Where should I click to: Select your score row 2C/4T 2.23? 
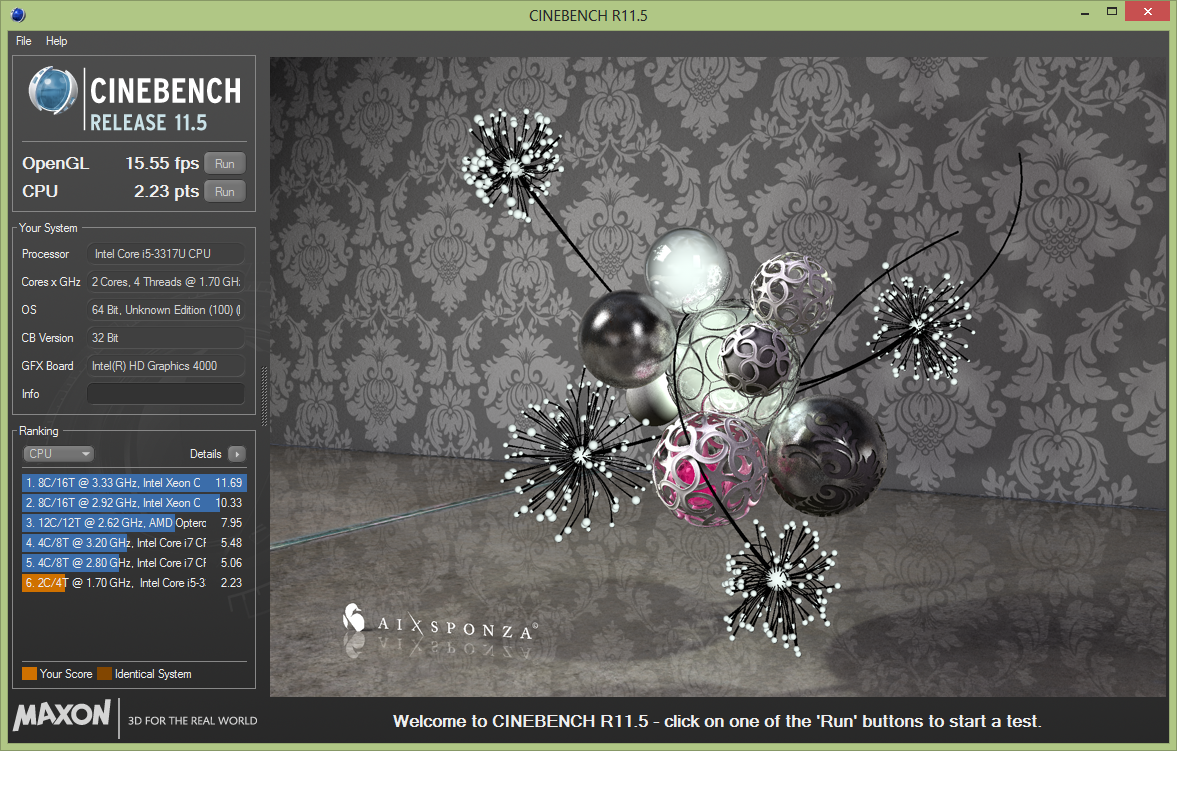click(134, 582)
